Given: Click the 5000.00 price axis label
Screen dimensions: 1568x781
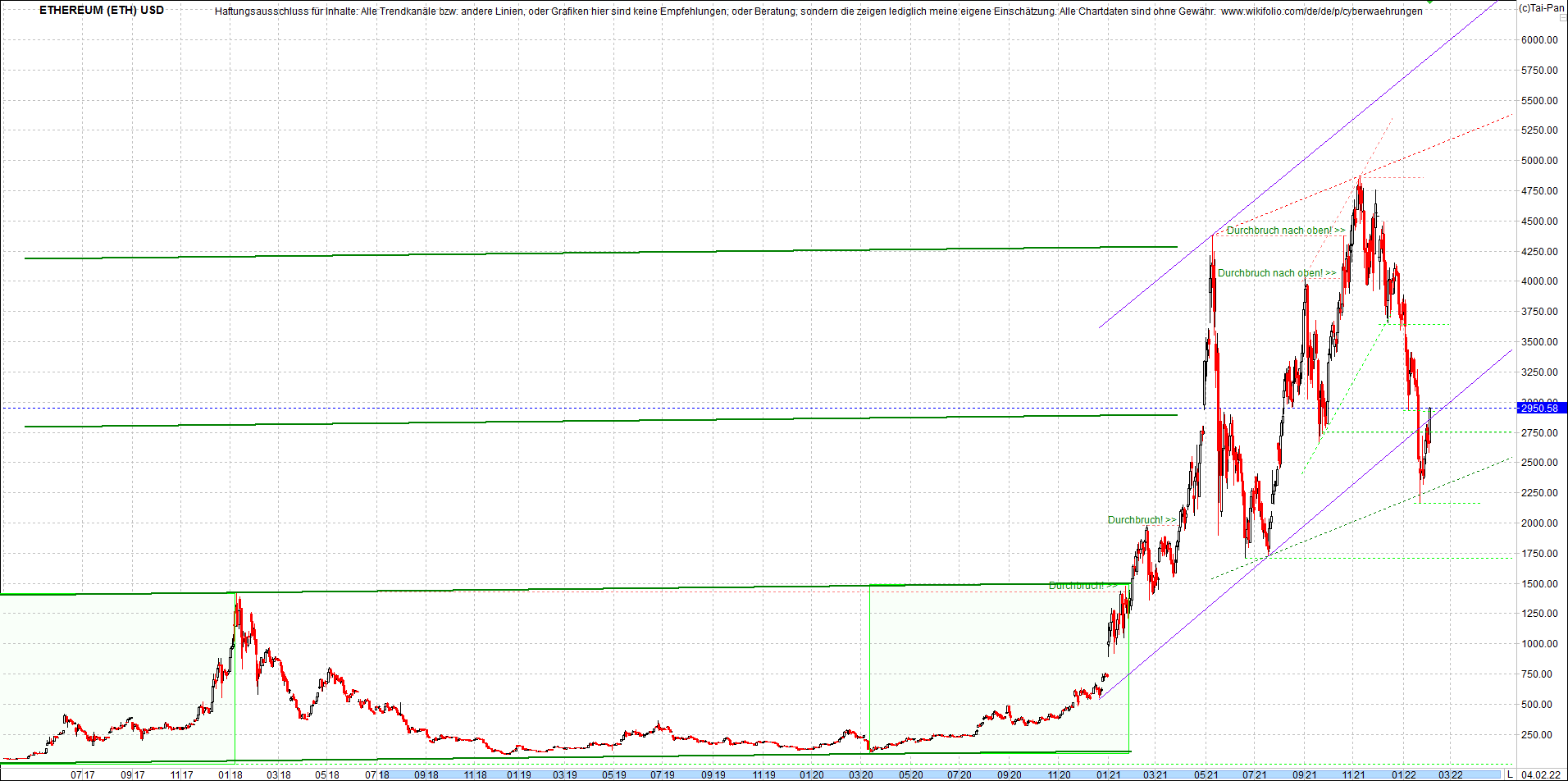Looking at the screenshot, I should click(x=1539, y=160).
